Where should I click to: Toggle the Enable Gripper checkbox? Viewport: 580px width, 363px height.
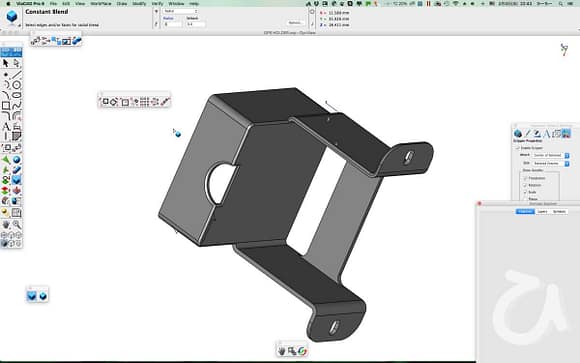(518, 148)
